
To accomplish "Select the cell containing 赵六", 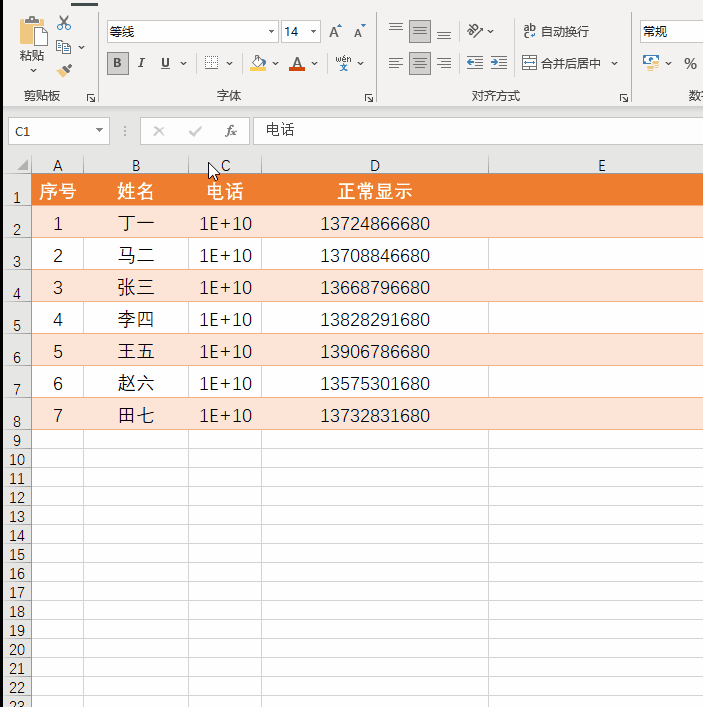I will (136, 382).
